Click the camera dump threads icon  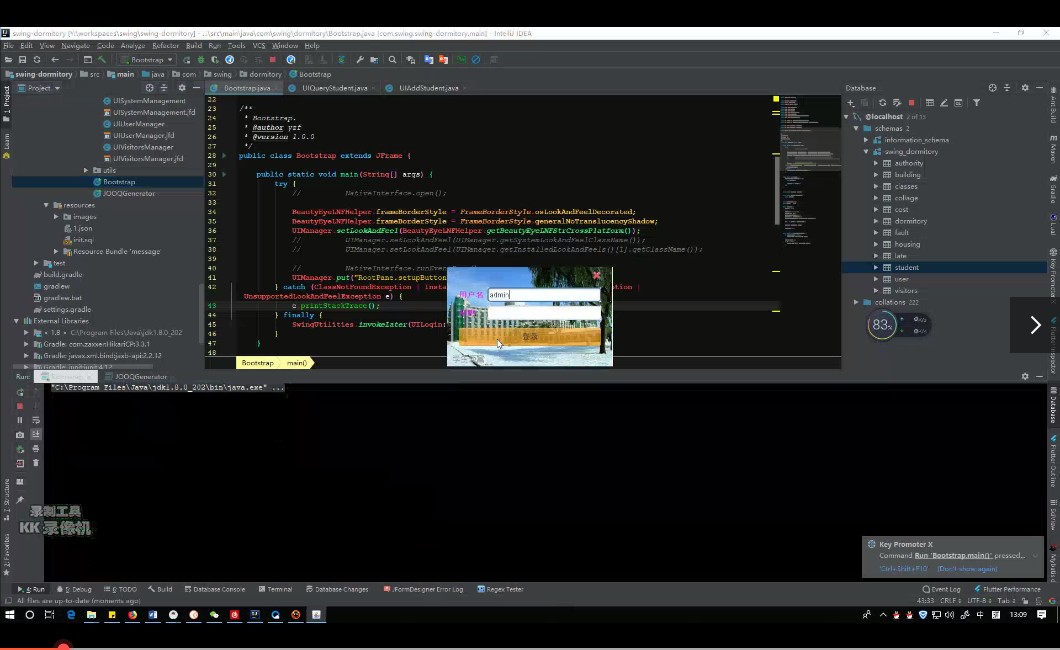pyautogui.click(x=20, y=434)
